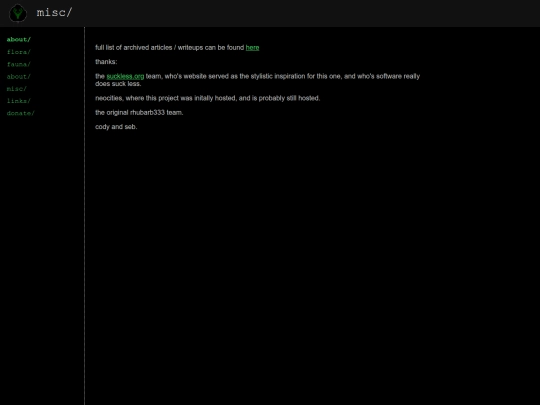Screen dimensions: 540x405
Task: Click the 'neocities, where this project' sentence
Action: pos(207,98)
